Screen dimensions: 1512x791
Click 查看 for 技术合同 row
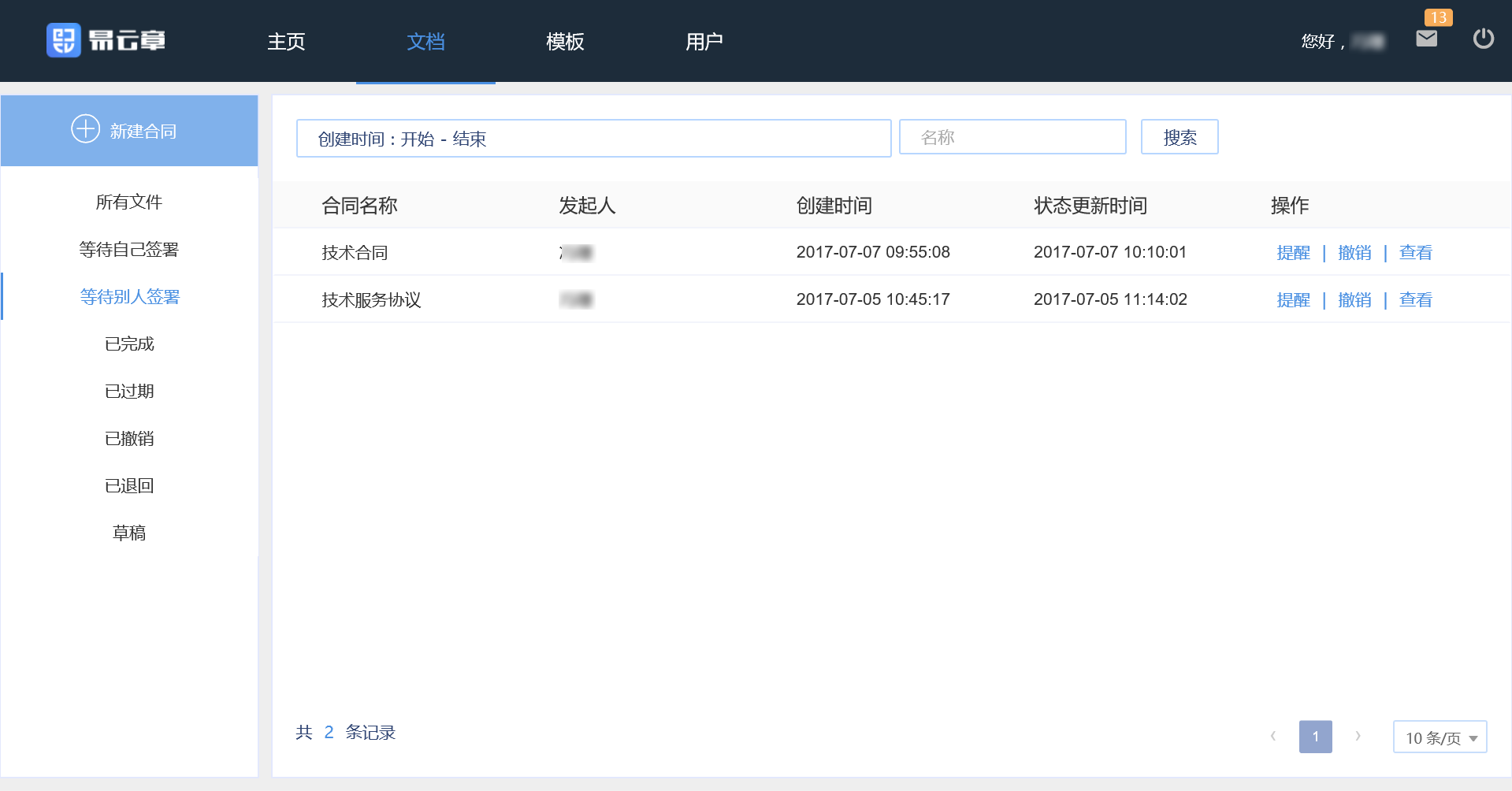click(1415, 253)
